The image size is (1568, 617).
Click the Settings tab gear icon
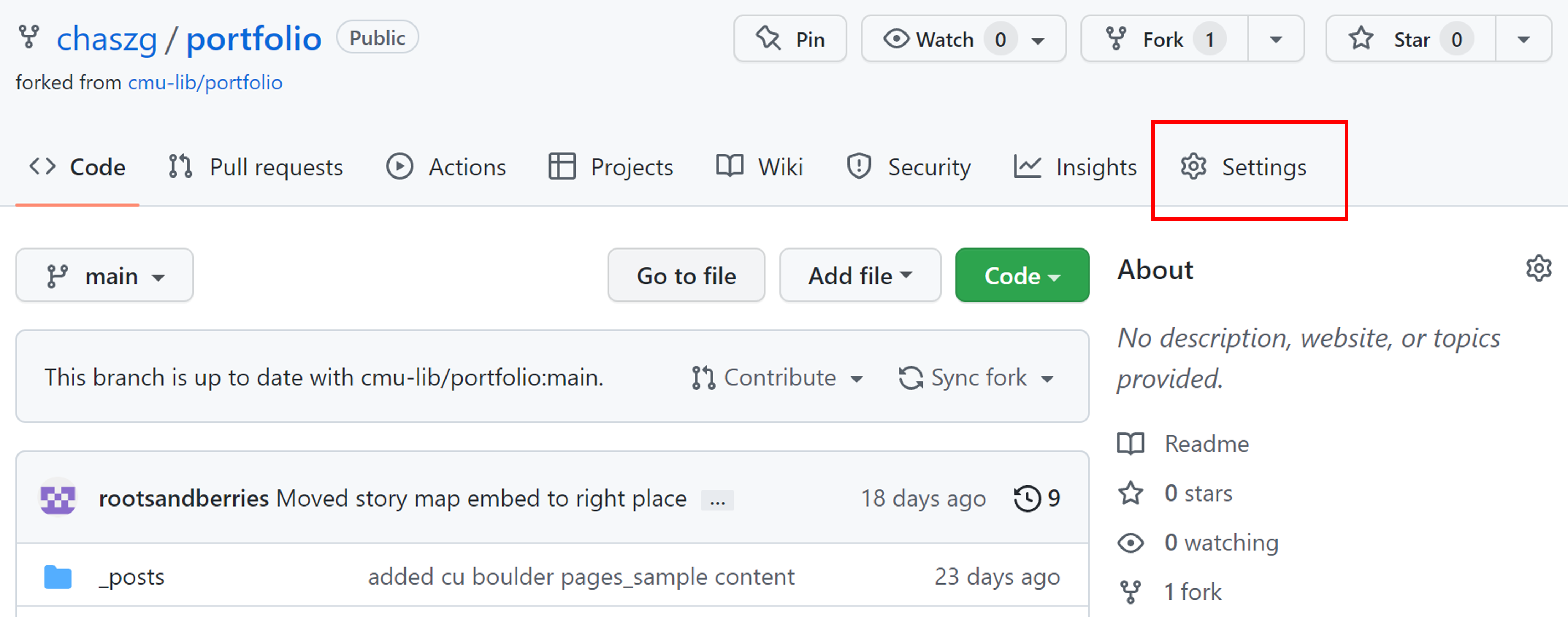click(x=1194, y=166)
